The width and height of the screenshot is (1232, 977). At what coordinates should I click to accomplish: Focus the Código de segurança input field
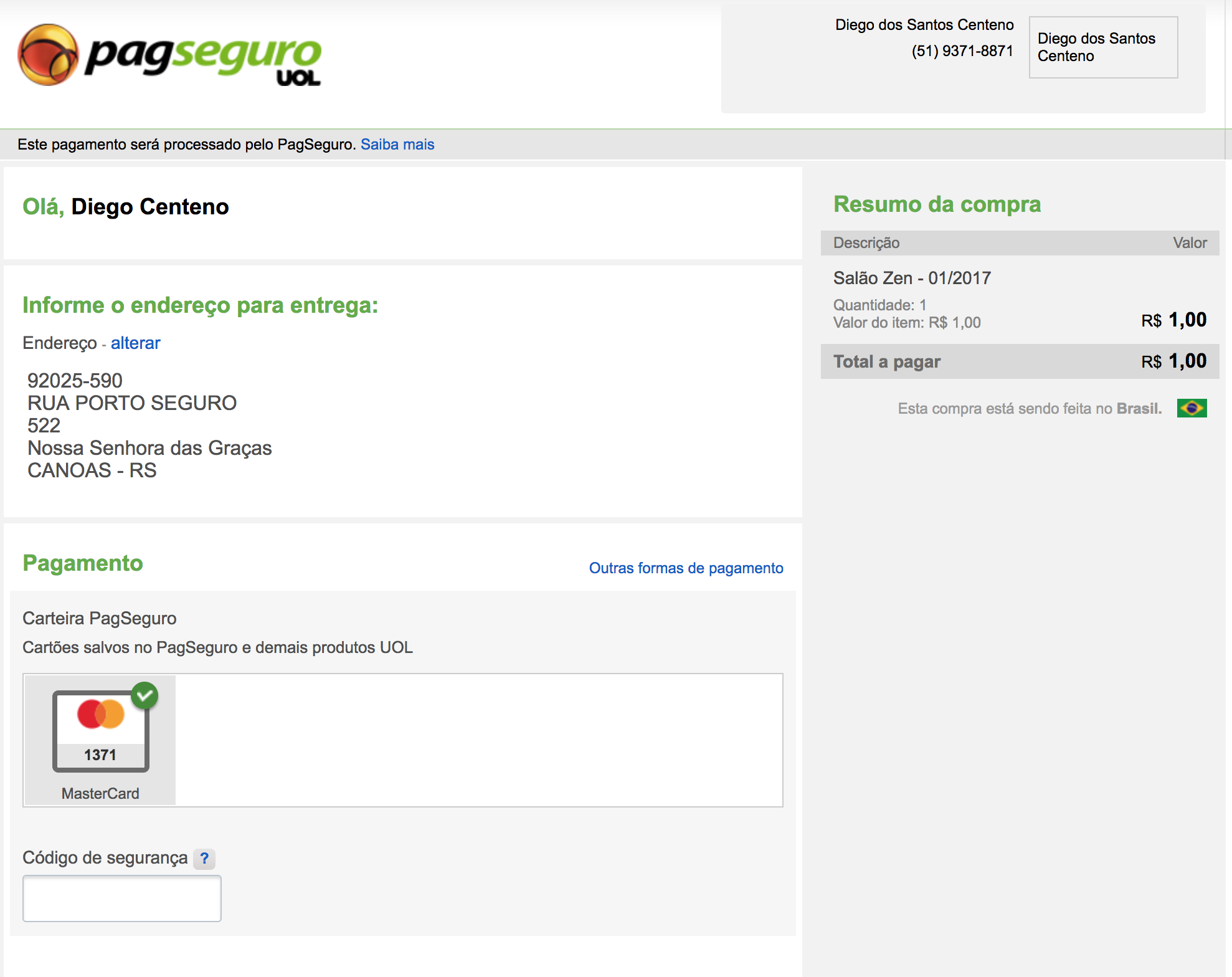pyautogui.click(x=122, y=898)
